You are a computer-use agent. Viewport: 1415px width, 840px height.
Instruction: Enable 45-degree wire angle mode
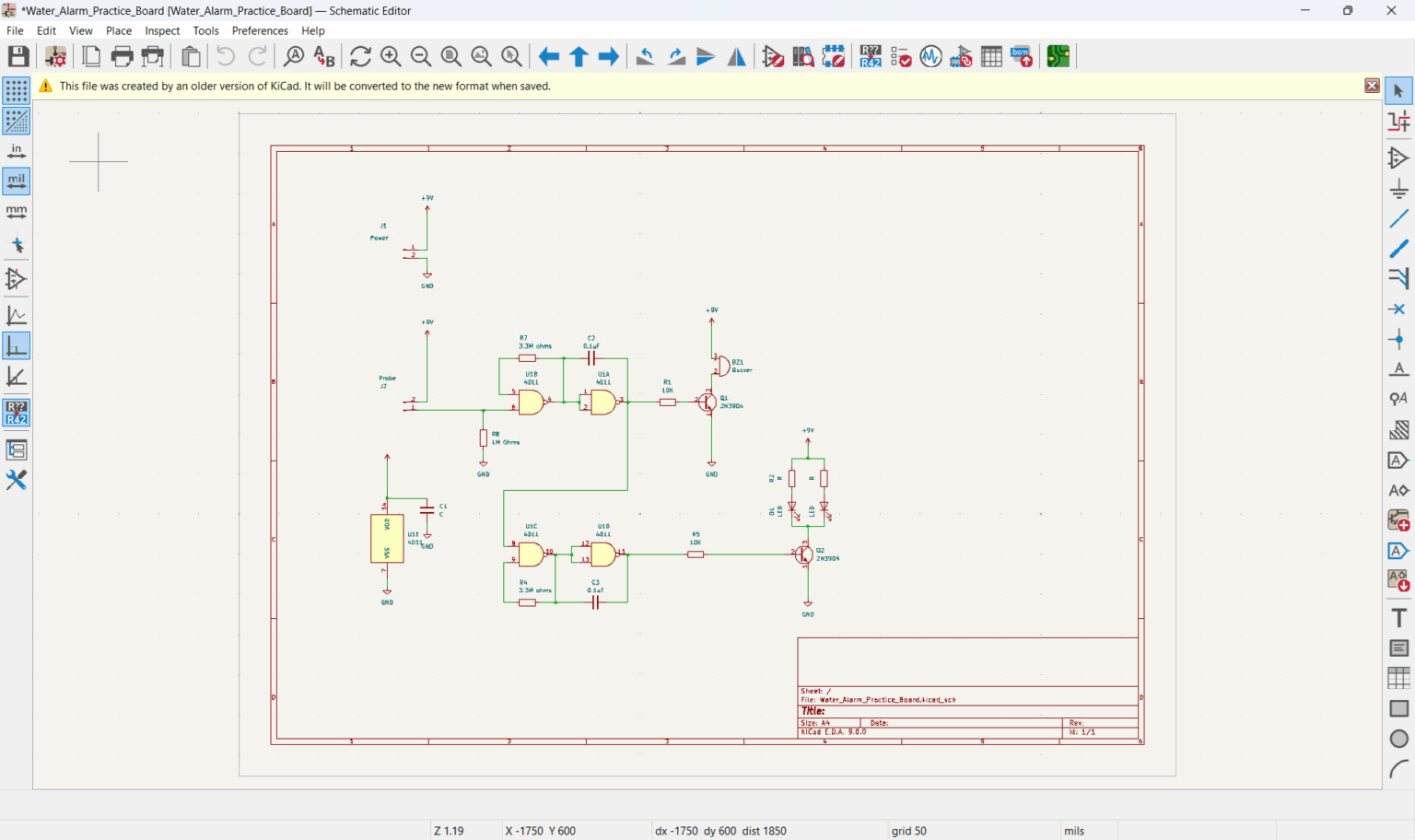(x=17, y=376)
